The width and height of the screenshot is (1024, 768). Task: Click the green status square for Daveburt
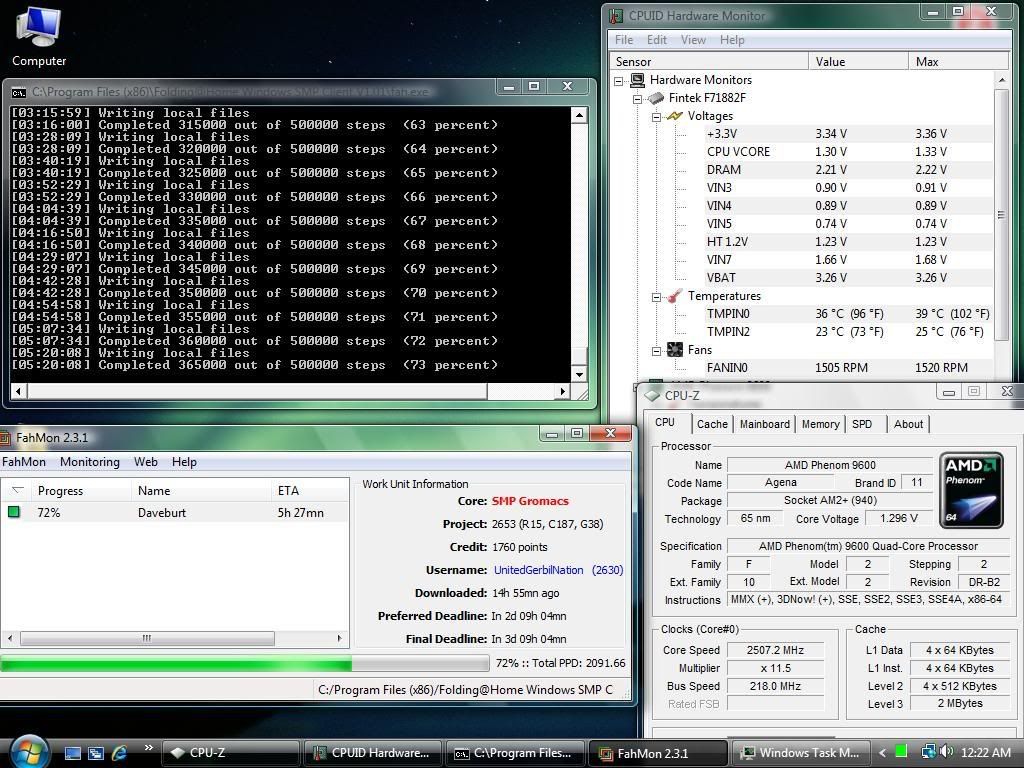(14, 512)
